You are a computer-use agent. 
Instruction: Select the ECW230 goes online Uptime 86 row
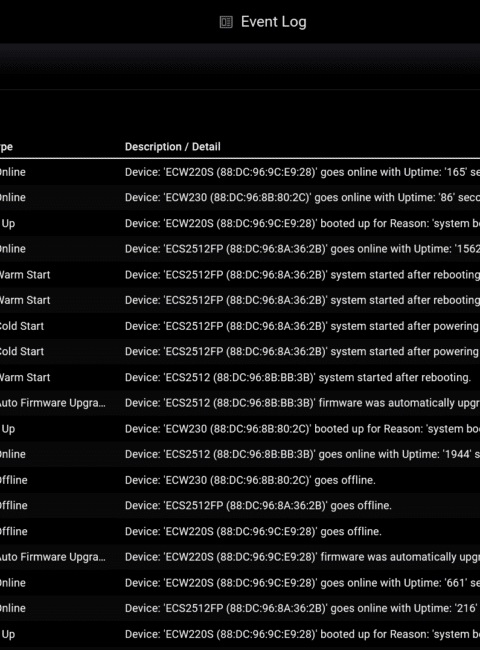click(240, 198)
